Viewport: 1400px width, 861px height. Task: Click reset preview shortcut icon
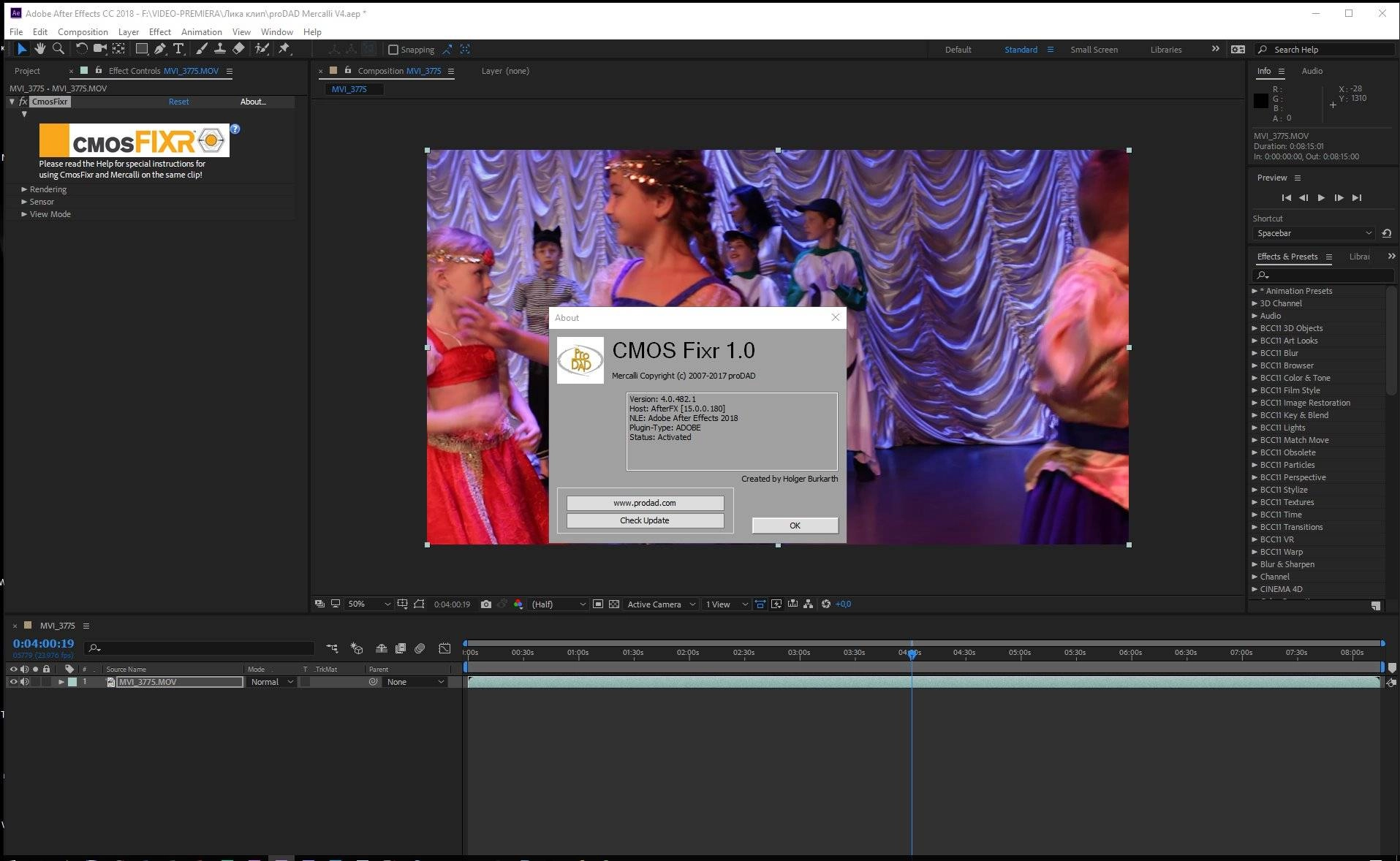point(1386,233)
